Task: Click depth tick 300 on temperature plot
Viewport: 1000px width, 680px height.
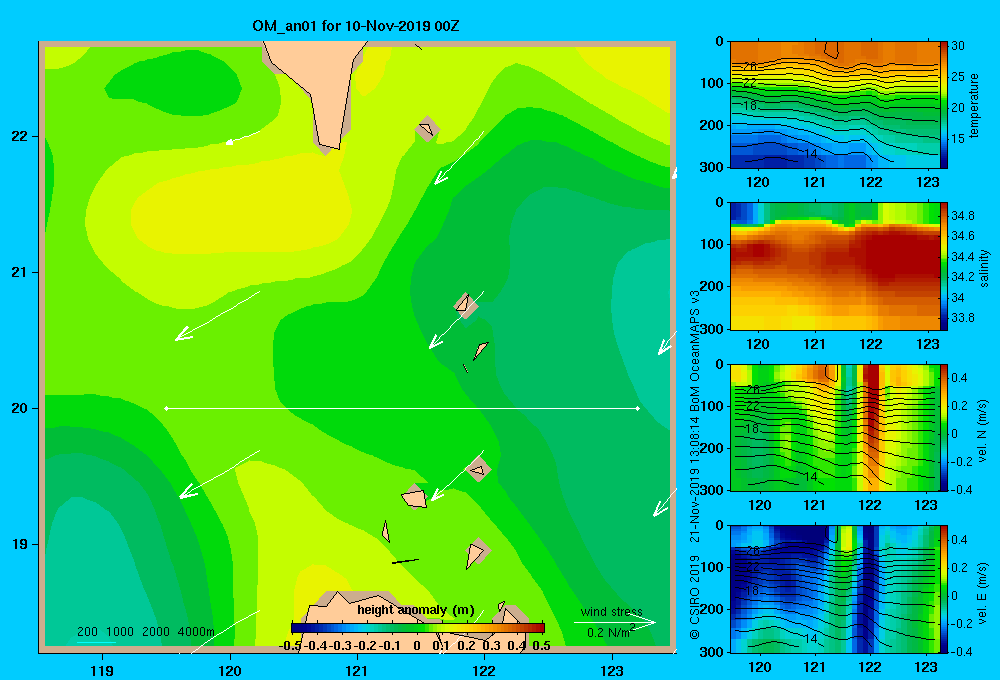Action: pyautogui.click(x=712, y=167)
